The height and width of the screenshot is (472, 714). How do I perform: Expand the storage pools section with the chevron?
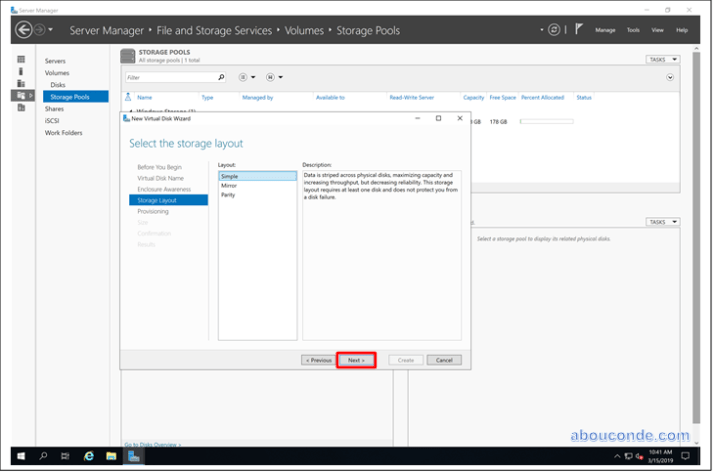670,77
